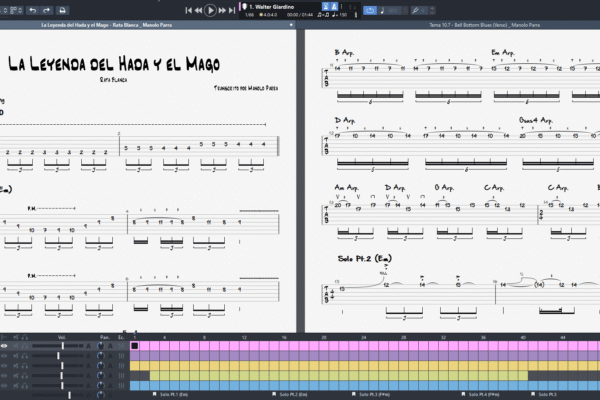Jump to the Solo Pt.1 (Em) section marker
The width and height of the screenshot is (600, 400).
(x=170, y=394)
